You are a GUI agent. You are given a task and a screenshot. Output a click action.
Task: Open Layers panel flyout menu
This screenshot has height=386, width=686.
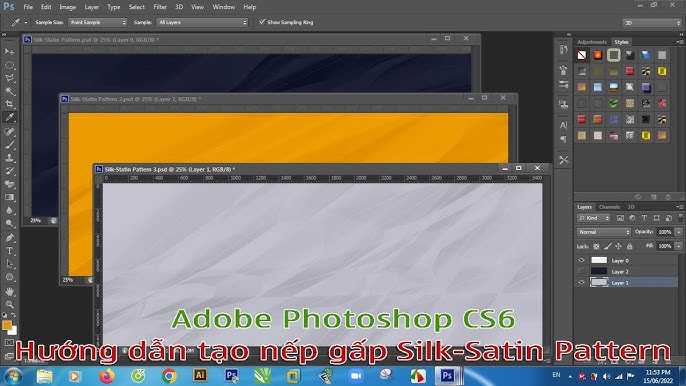[x=679, y=207]
